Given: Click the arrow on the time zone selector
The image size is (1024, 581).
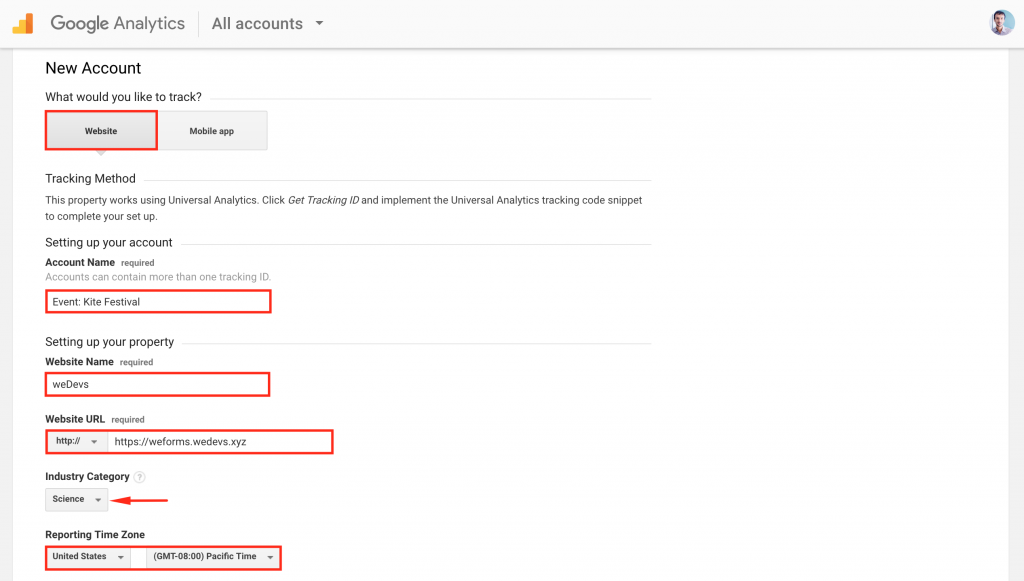Looking at the screenshot, I should pos(268,557).
